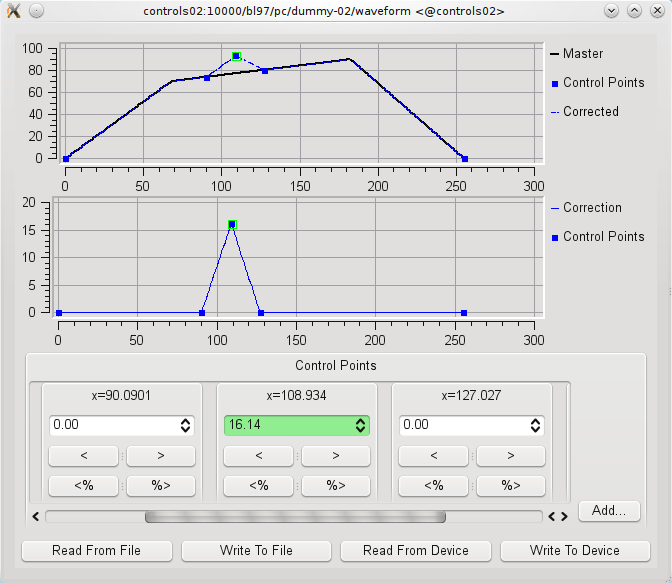Click the Master legend entry
The image size is (672, 583).
click(x=583, y=54)
